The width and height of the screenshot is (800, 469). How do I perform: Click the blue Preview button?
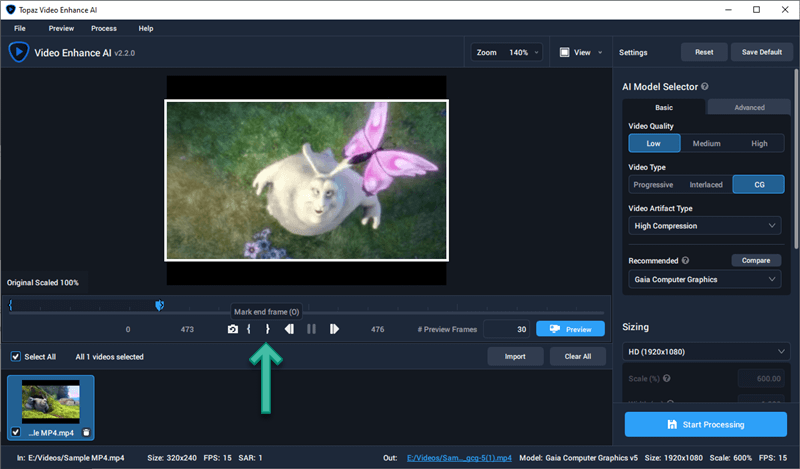[x=570, y=329]
